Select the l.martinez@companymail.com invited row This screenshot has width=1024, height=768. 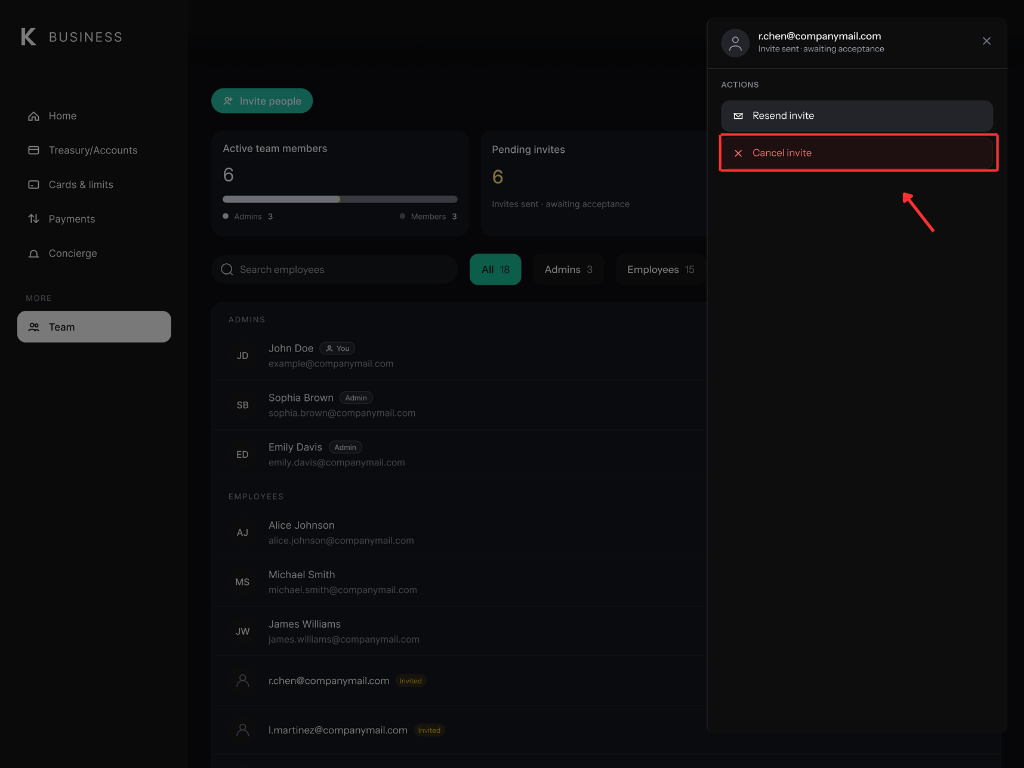click(x=459, y=730)
